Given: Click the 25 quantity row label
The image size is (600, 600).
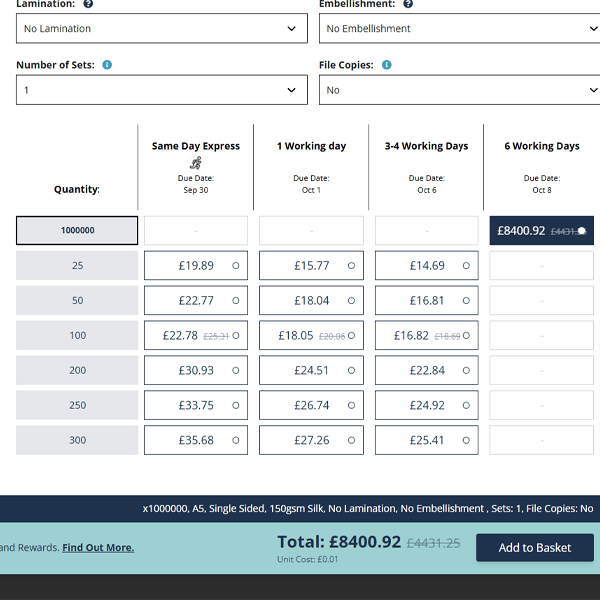Looking at the screenshot, I should [x=77, y=266].
